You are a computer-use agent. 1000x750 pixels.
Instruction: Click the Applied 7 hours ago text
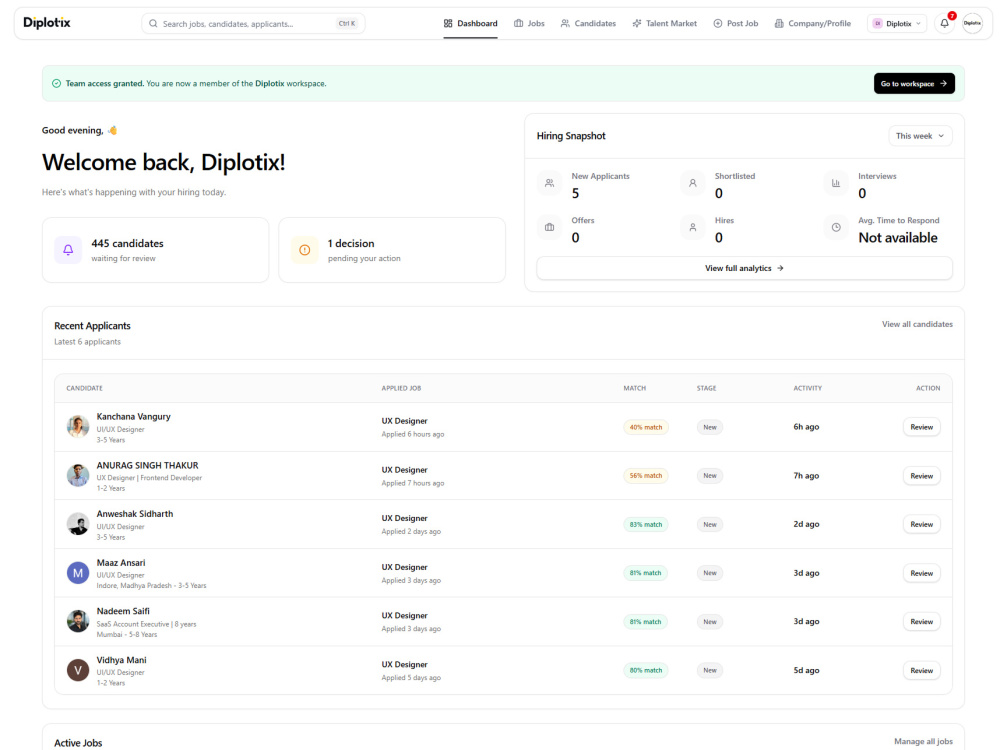click(413, 483)
